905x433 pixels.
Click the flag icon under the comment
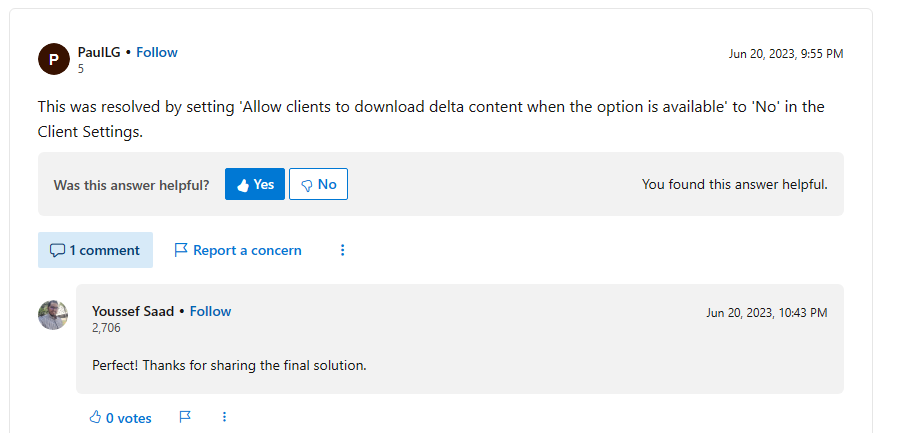click(x=185, y=417)
